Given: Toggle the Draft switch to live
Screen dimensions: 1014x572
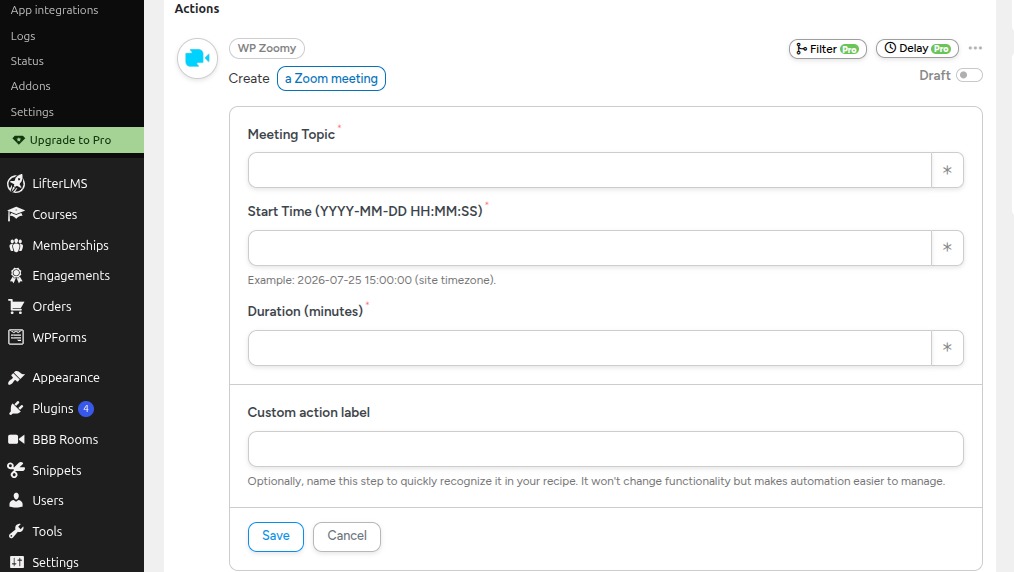Looking at the screenshot, I should coord(969,75).
